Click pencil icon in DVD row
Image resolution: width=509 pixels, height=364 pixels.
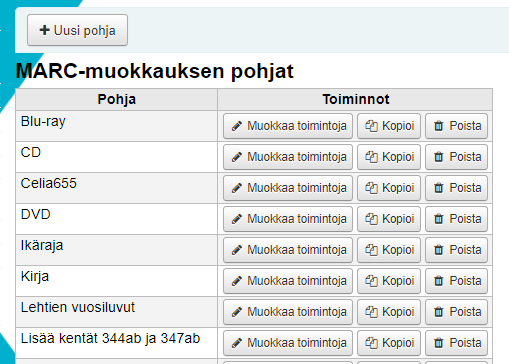(237, 219)
